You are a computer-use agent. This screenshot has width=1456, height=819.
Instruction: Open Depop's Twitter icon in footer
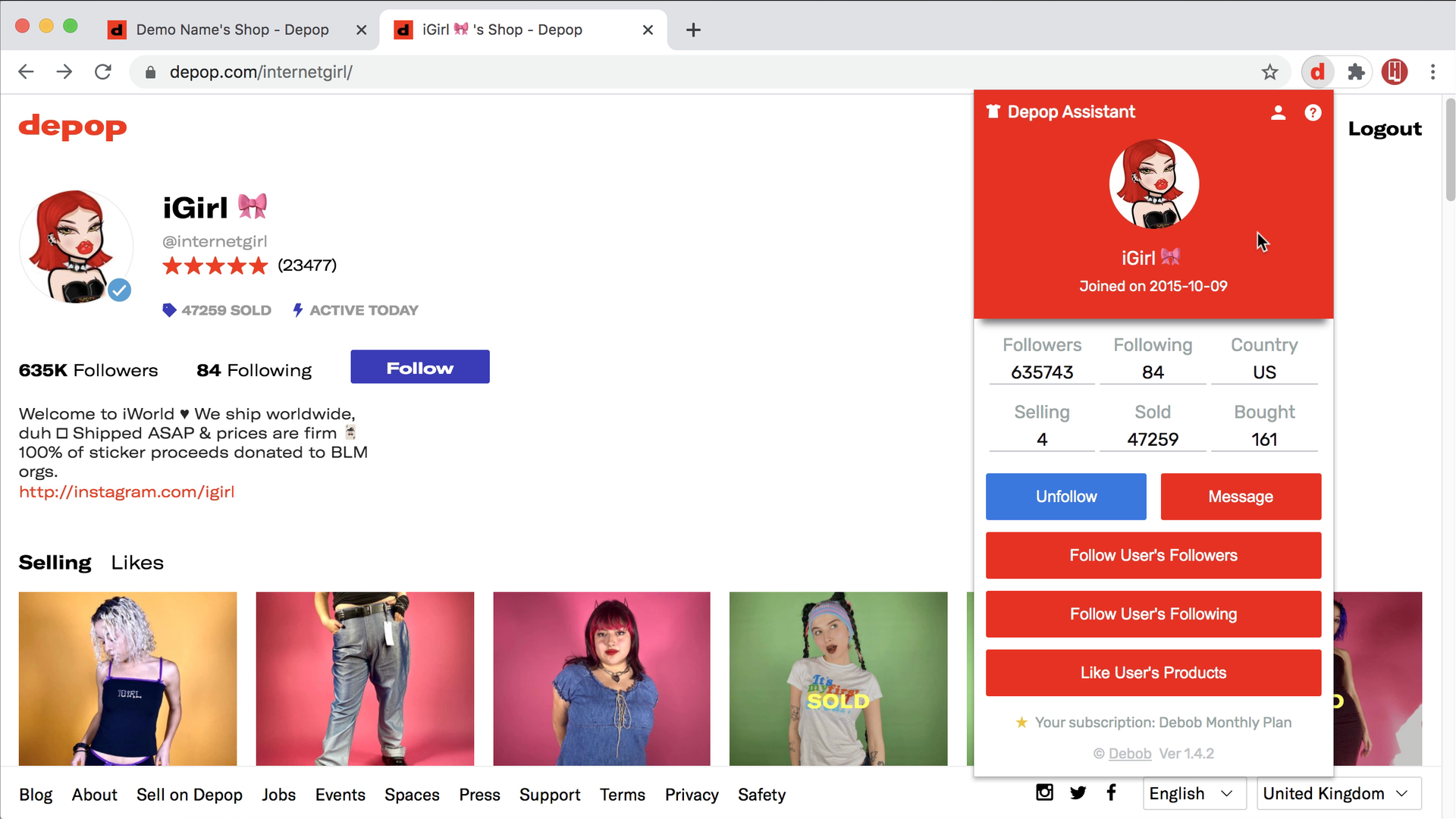click(1078, 792)
